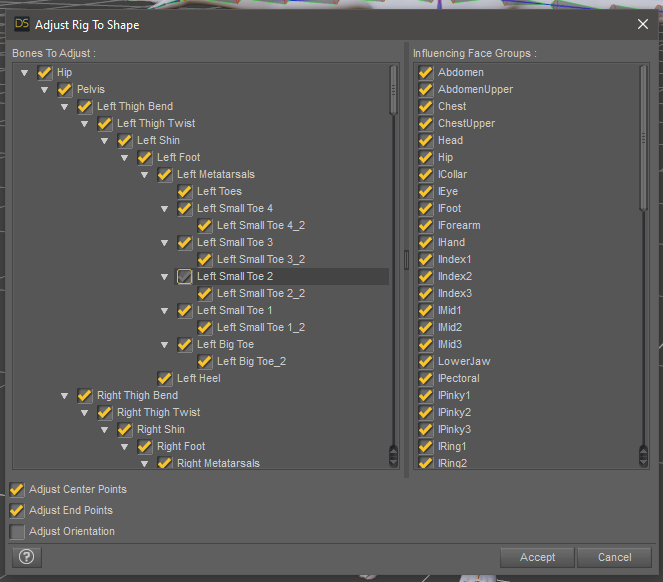Select the Left Small Toe 3_2 row

pyautogui.click(x=261, y=259)
